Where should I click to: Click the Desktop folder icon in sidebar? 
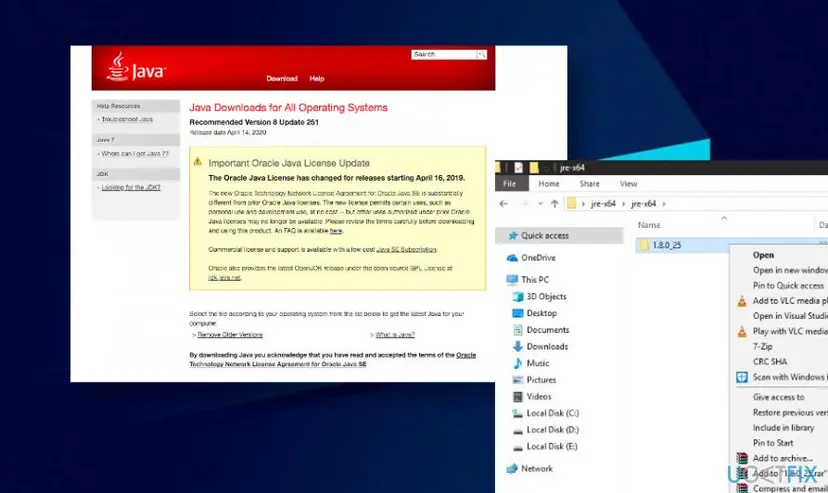(518, 313)
